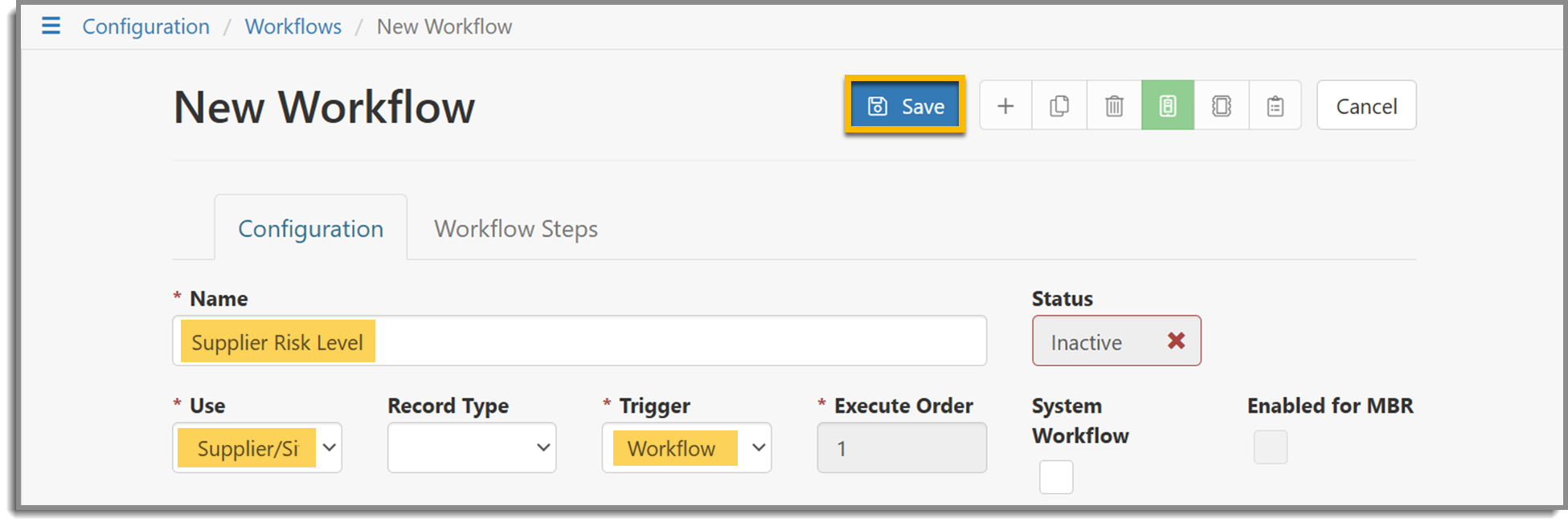1568x526 pixels.
Task: Enable the Enabled for MBR checkbox
Action: click(x=1270, y=447)
